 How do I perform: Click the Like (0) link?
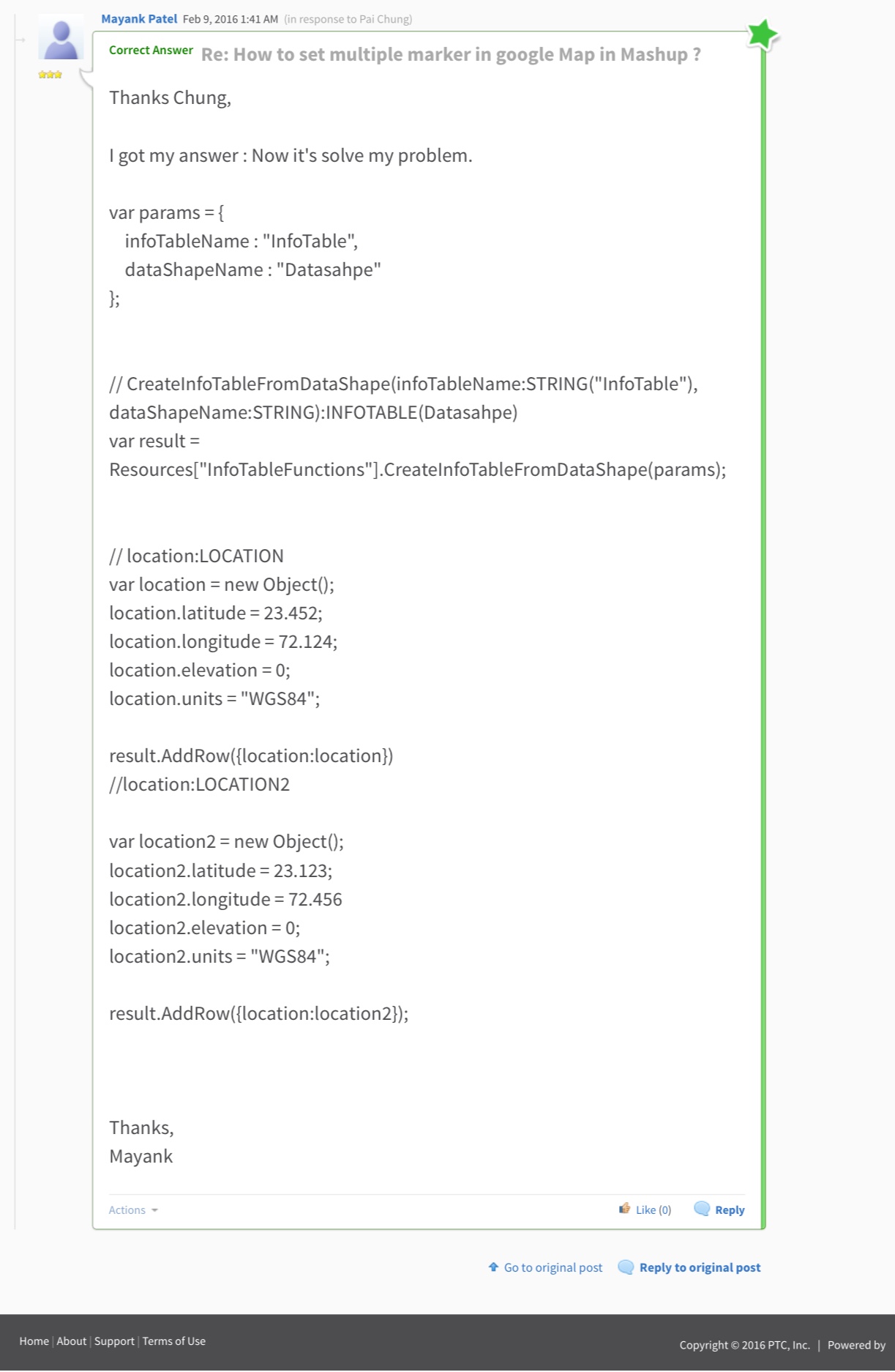[653, 1209]
